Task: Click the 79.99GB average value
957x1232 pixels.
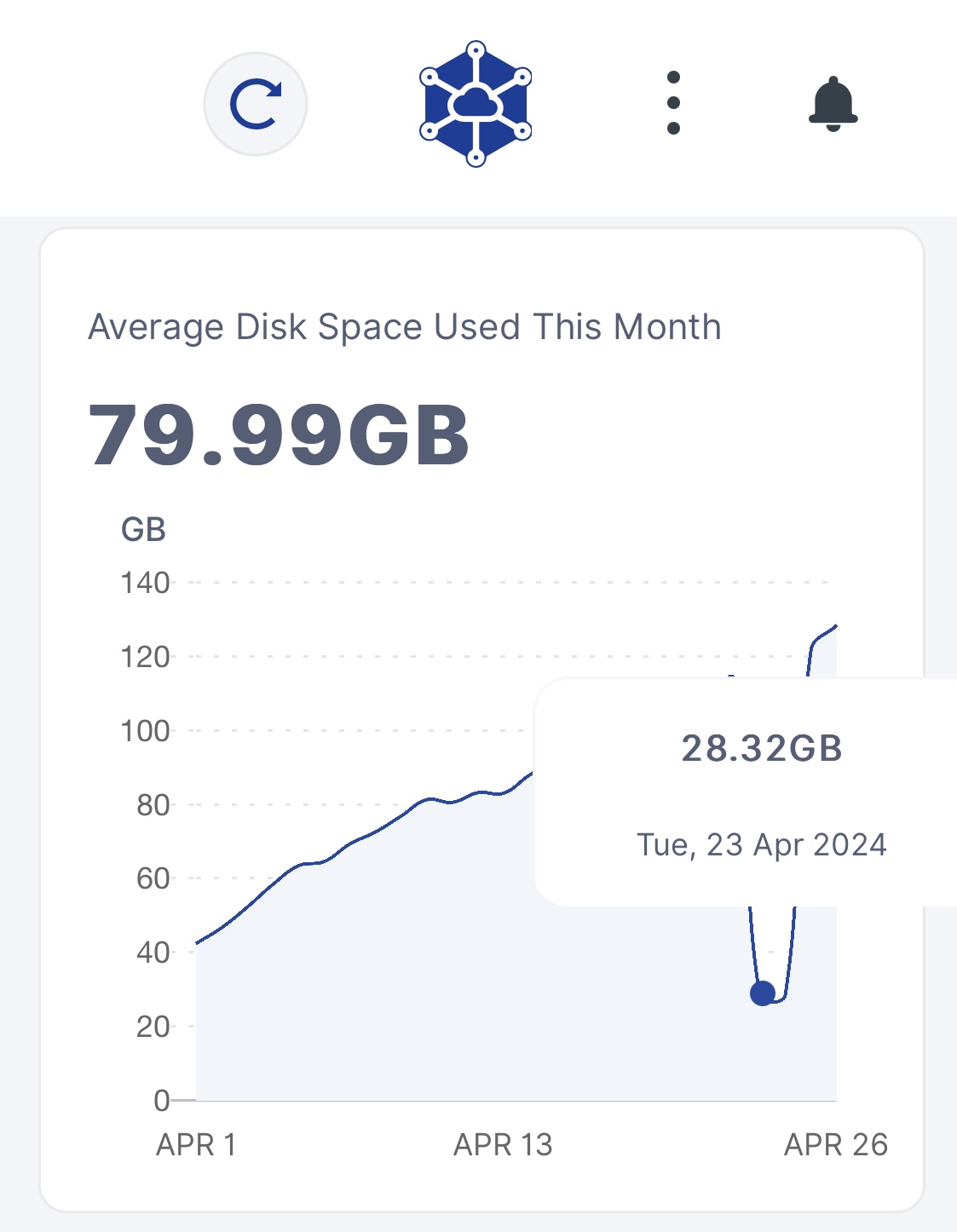Action: 279,435
